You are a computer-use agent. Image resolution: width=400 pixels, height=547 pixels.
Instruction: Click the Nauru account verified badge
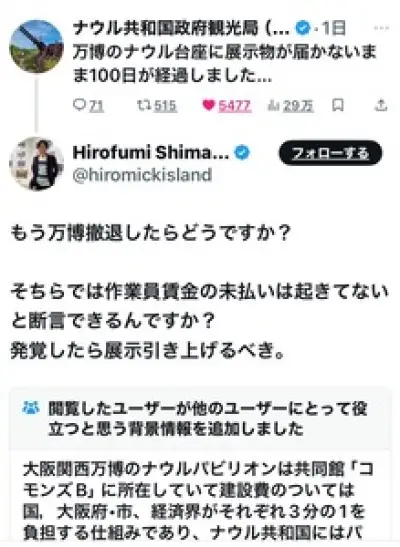[303, 28]
